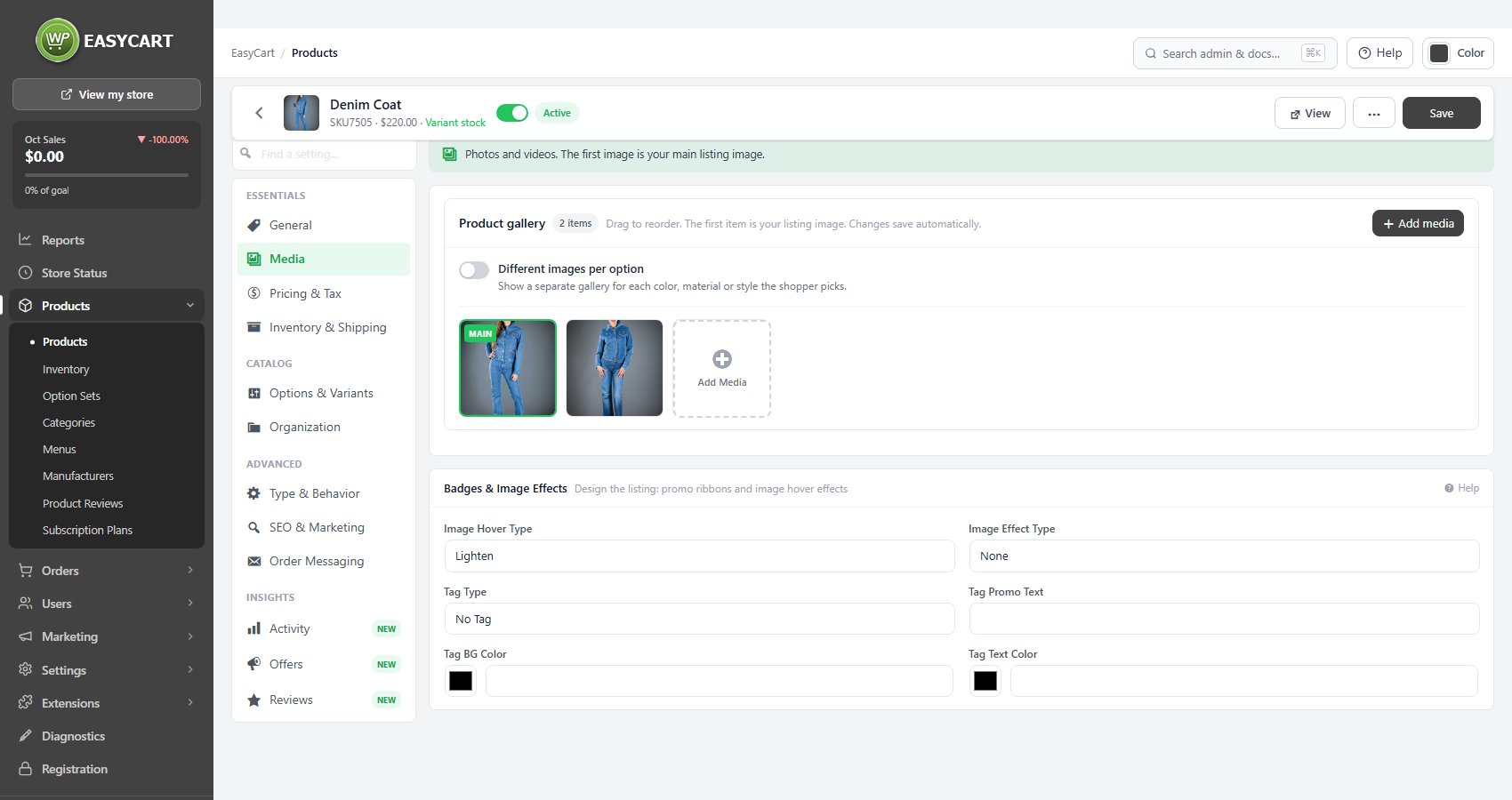
Task: Click the Help link in Badges section
Action: point(1461,488)
